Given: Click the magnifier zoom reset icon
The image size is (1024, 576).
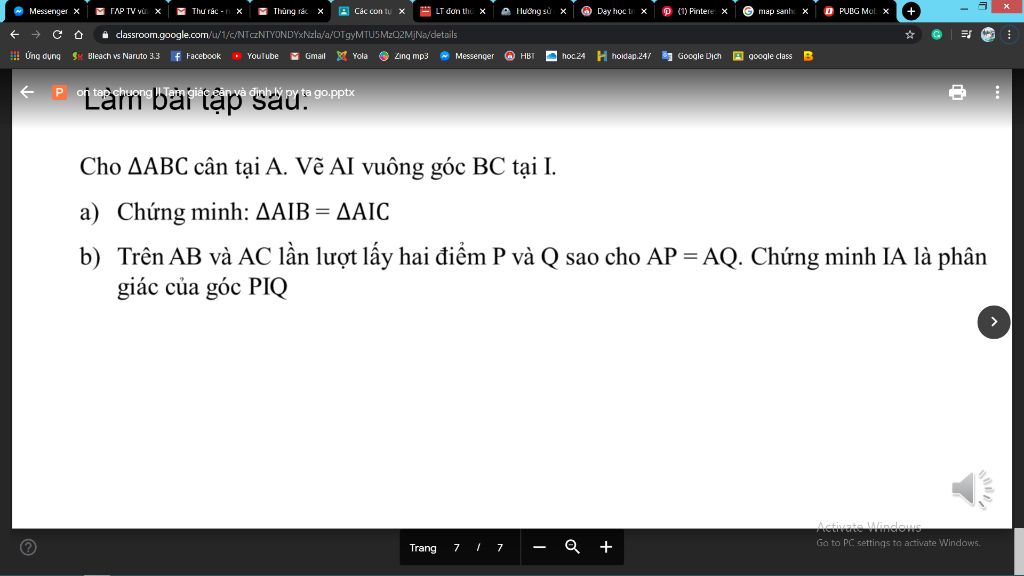Looking at the screenshot, I should 573,547.
